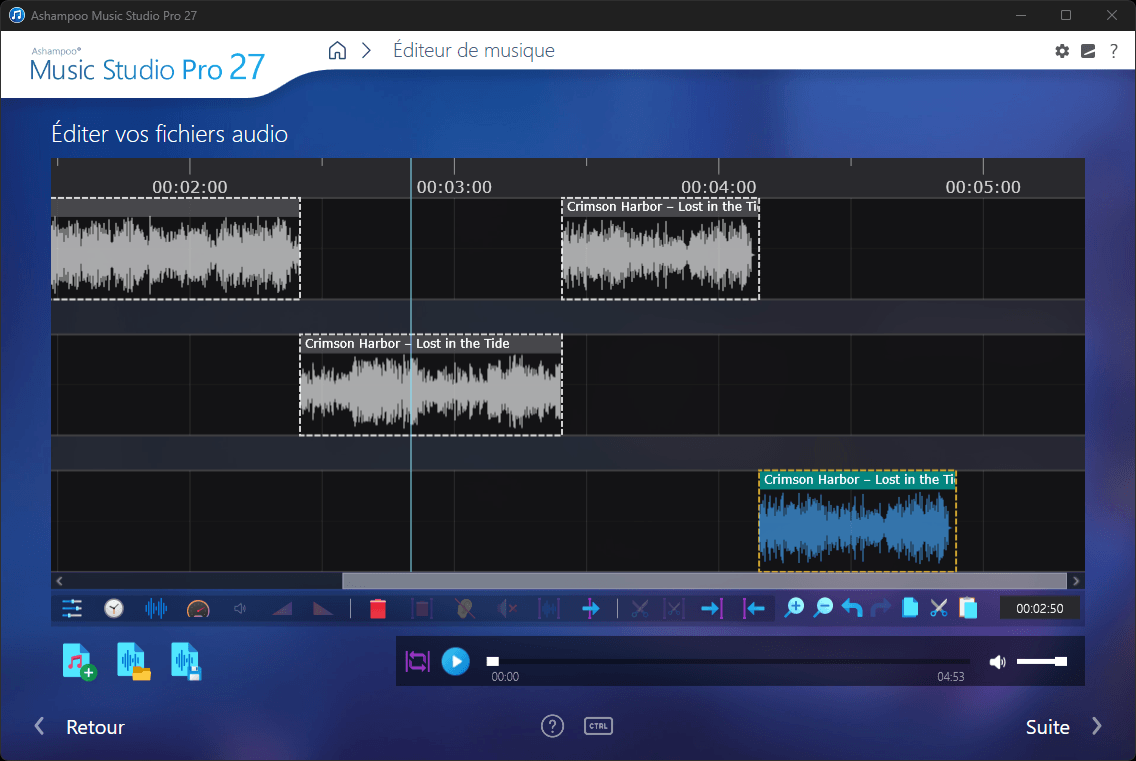Open the circled help icon at bottom

tap(552, 725)
